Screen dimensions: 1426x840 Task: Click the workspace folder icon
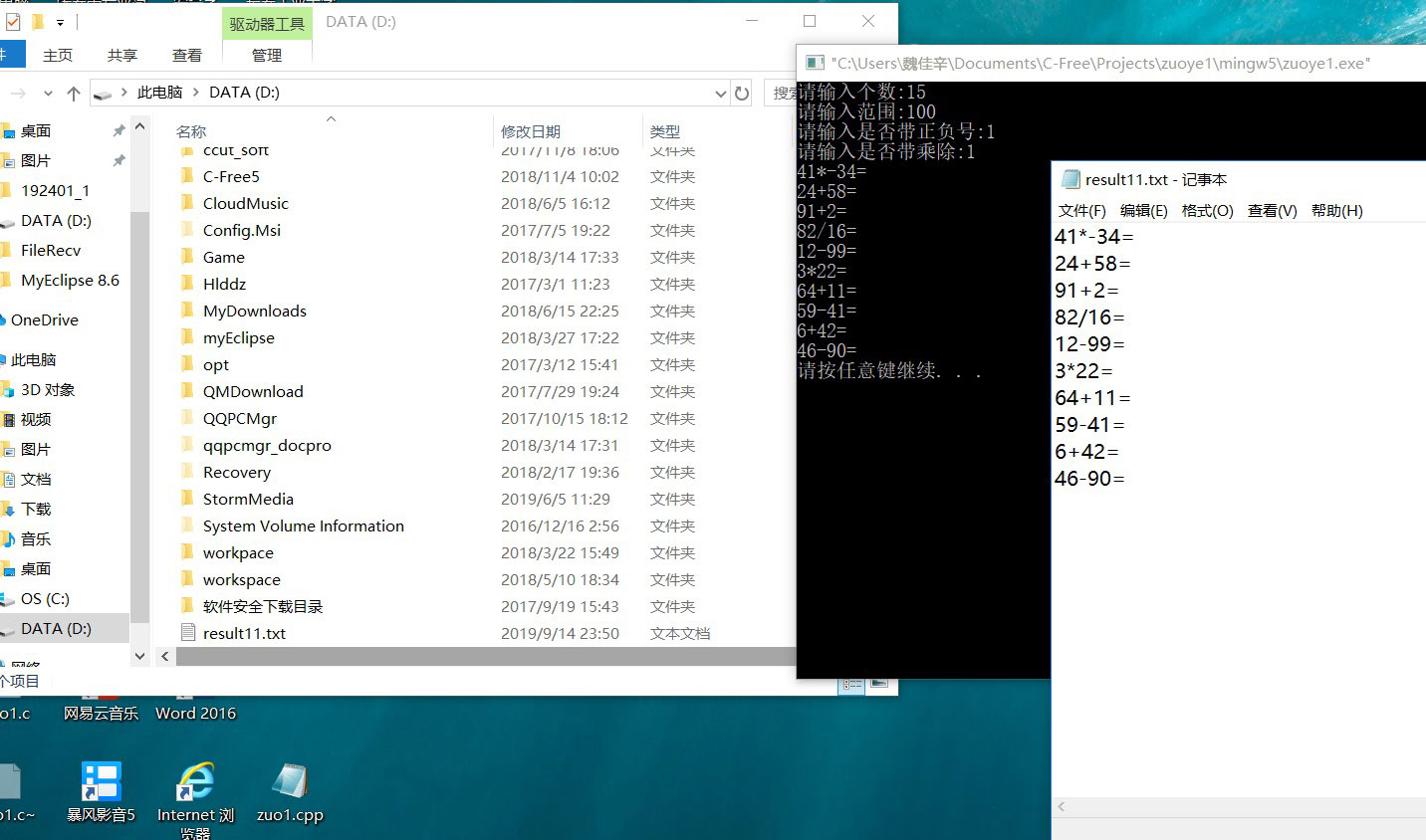(x=187, y=579)
